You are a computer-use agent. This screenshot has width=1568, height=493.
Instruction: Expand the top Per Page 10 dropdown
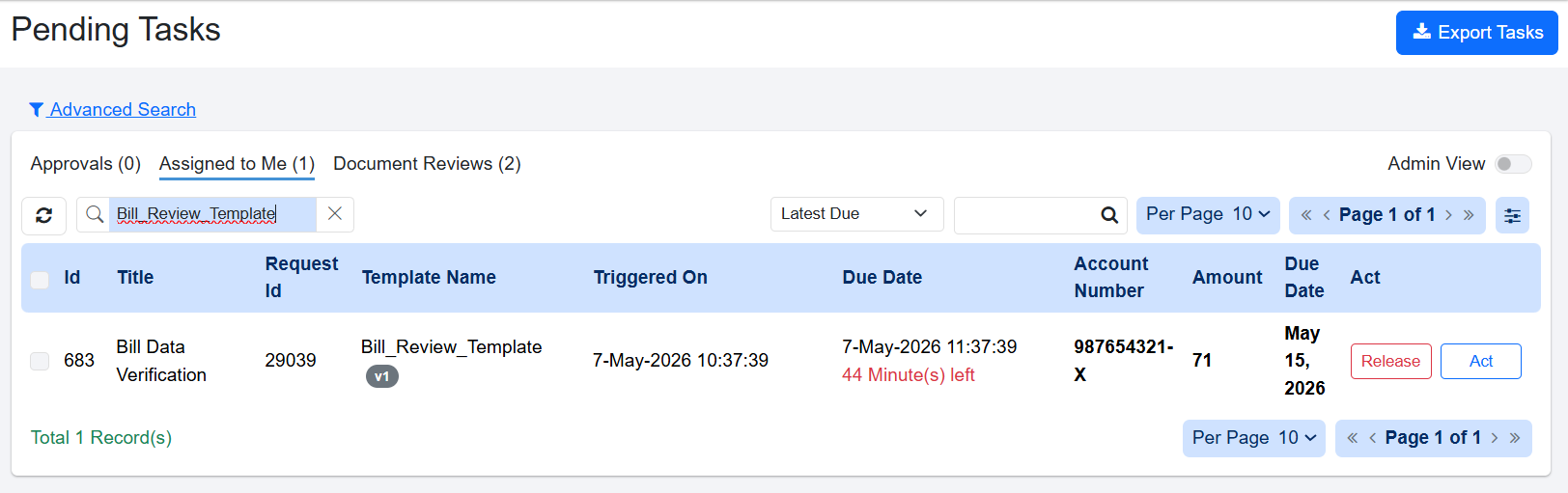coord(1208,214)
